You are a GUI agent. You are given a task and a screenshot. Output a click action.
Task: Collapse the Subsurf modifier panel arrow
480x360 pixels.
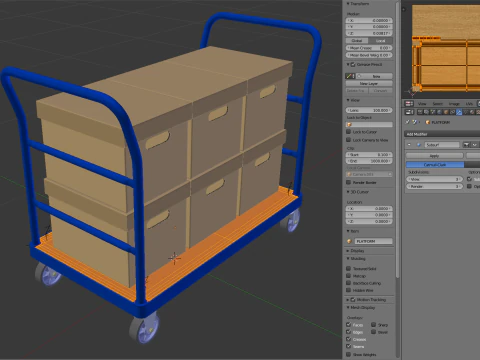tap(409, 145)
